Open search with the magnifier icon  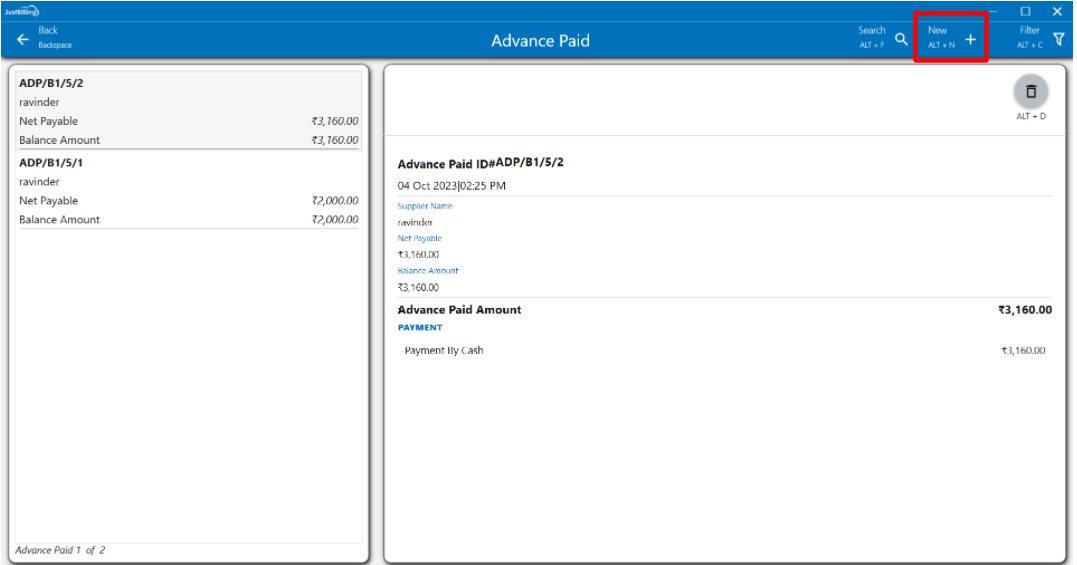(x=901, y=39)
